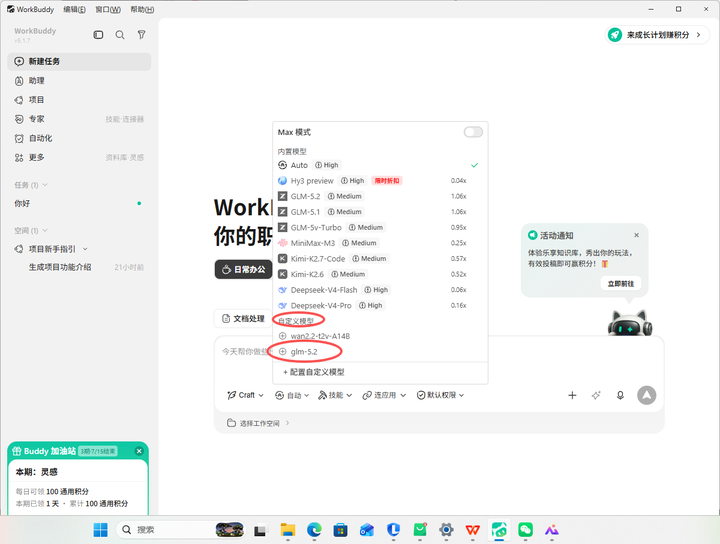Open the 专家 experts section

pyautogui.click(x=79, y=119)
